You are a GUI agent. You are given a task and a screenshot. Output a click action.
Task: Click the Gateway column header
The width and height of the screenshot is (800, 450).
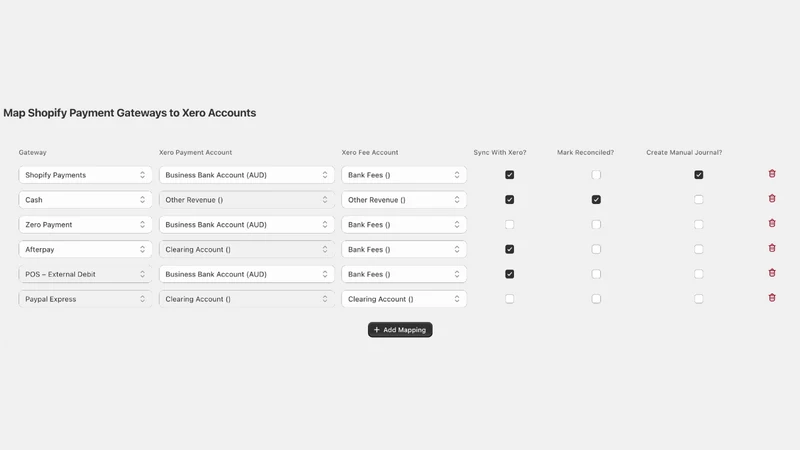(33, 153)
